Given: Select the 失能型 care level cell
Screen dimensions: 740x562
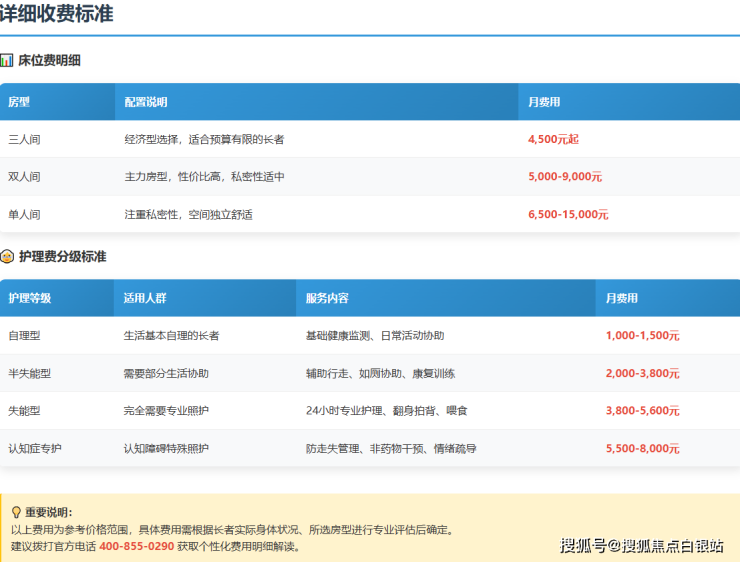Looking at the screenshot, I should (x=24, y=411).
